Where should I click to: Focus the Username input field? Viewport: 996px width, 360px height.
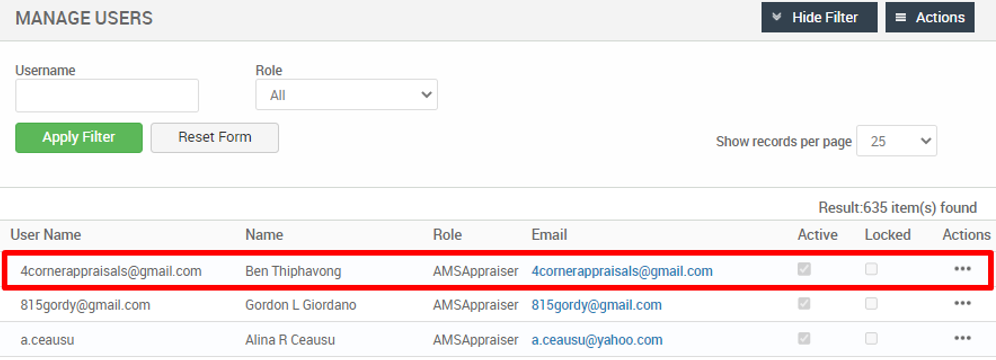pyautogui.click(x=107, y=95)
